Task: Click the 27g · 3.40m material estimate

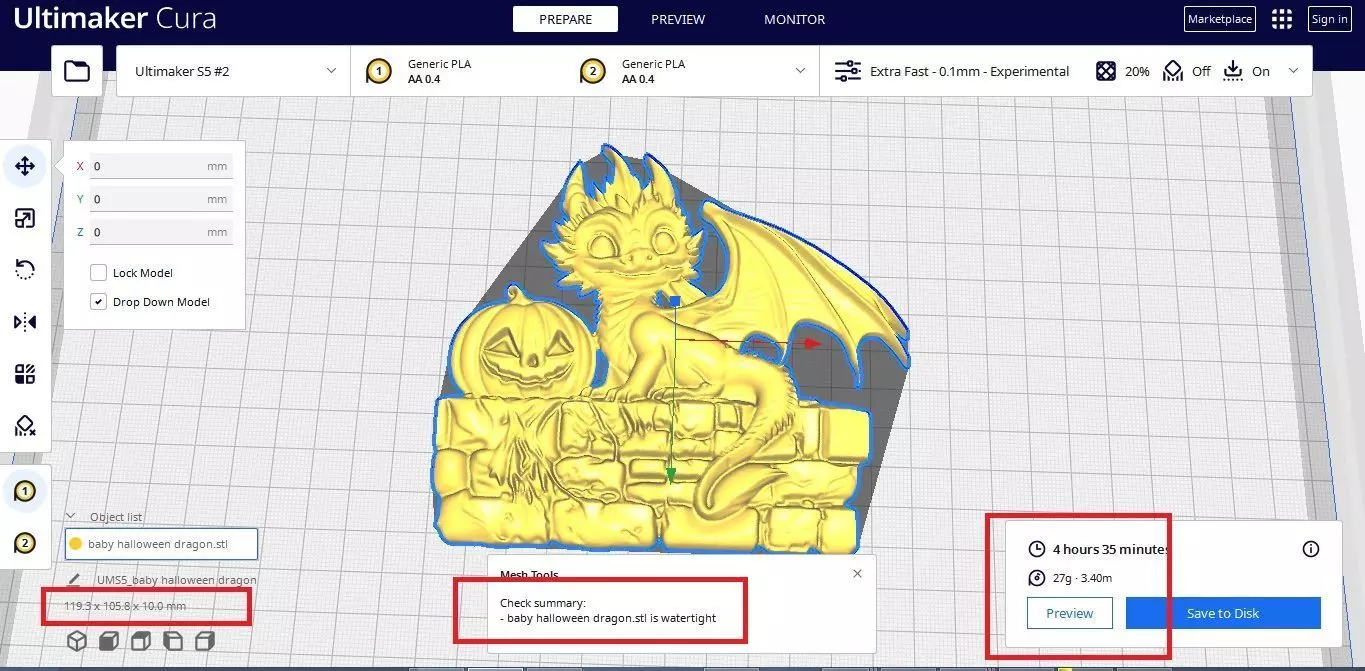Action: coord(1082,578)
